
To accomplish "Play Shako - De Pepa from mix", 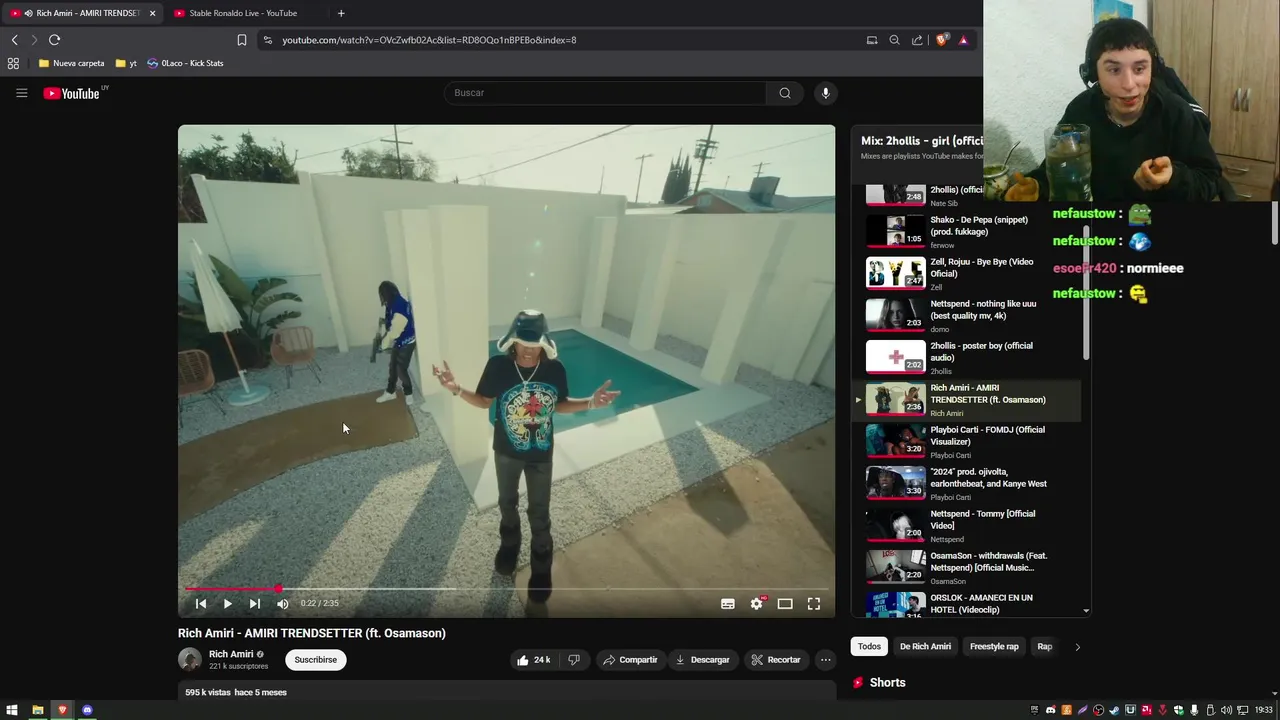I will [x=966, y=230].
